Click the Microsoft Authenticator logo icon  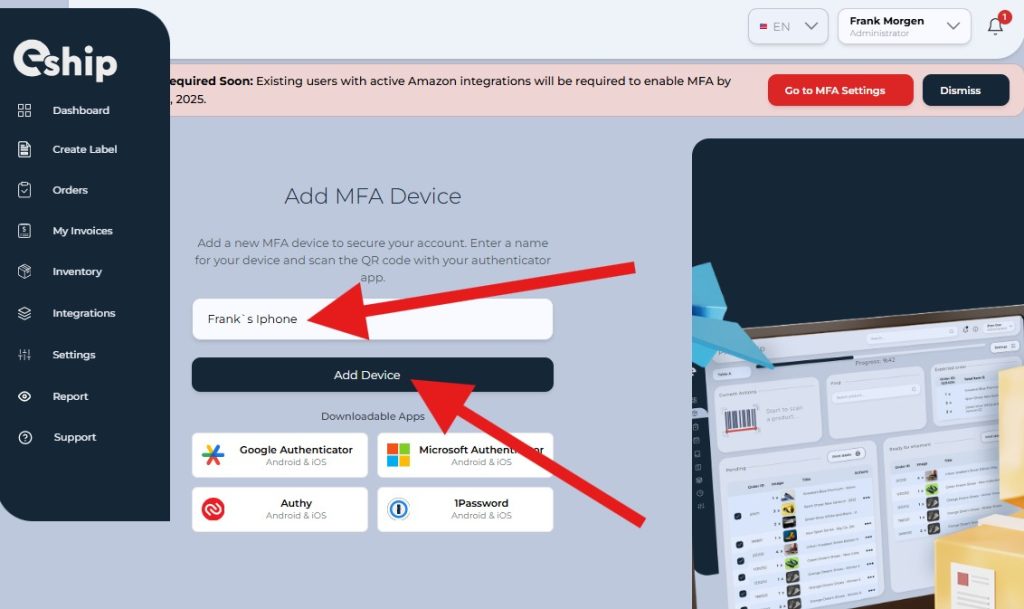pos(398,455)
